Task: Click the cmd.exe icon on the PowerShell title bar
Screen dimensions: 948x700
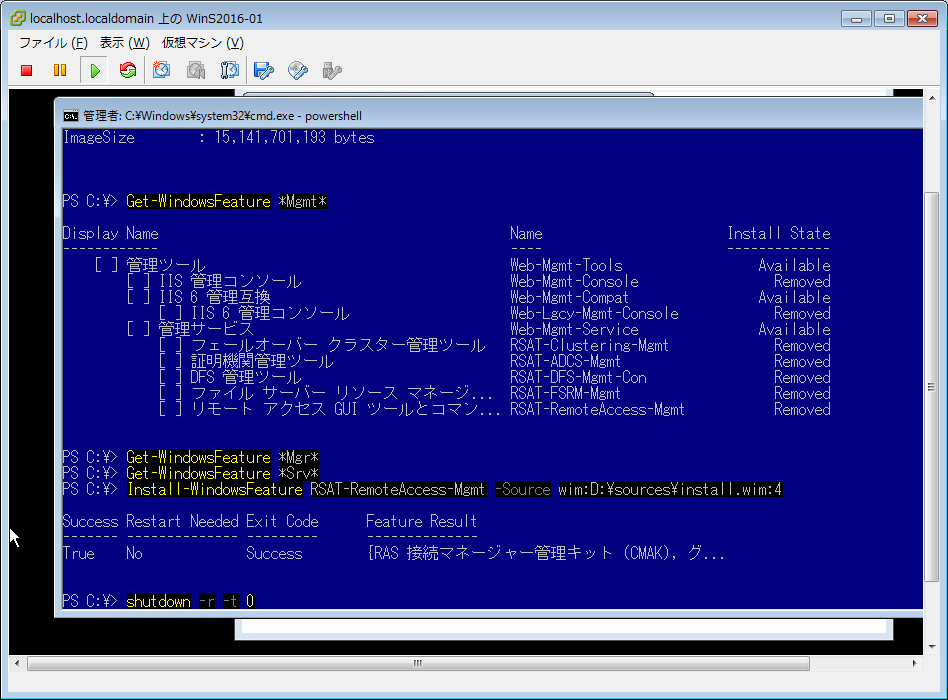Action: tap(71, 115)
